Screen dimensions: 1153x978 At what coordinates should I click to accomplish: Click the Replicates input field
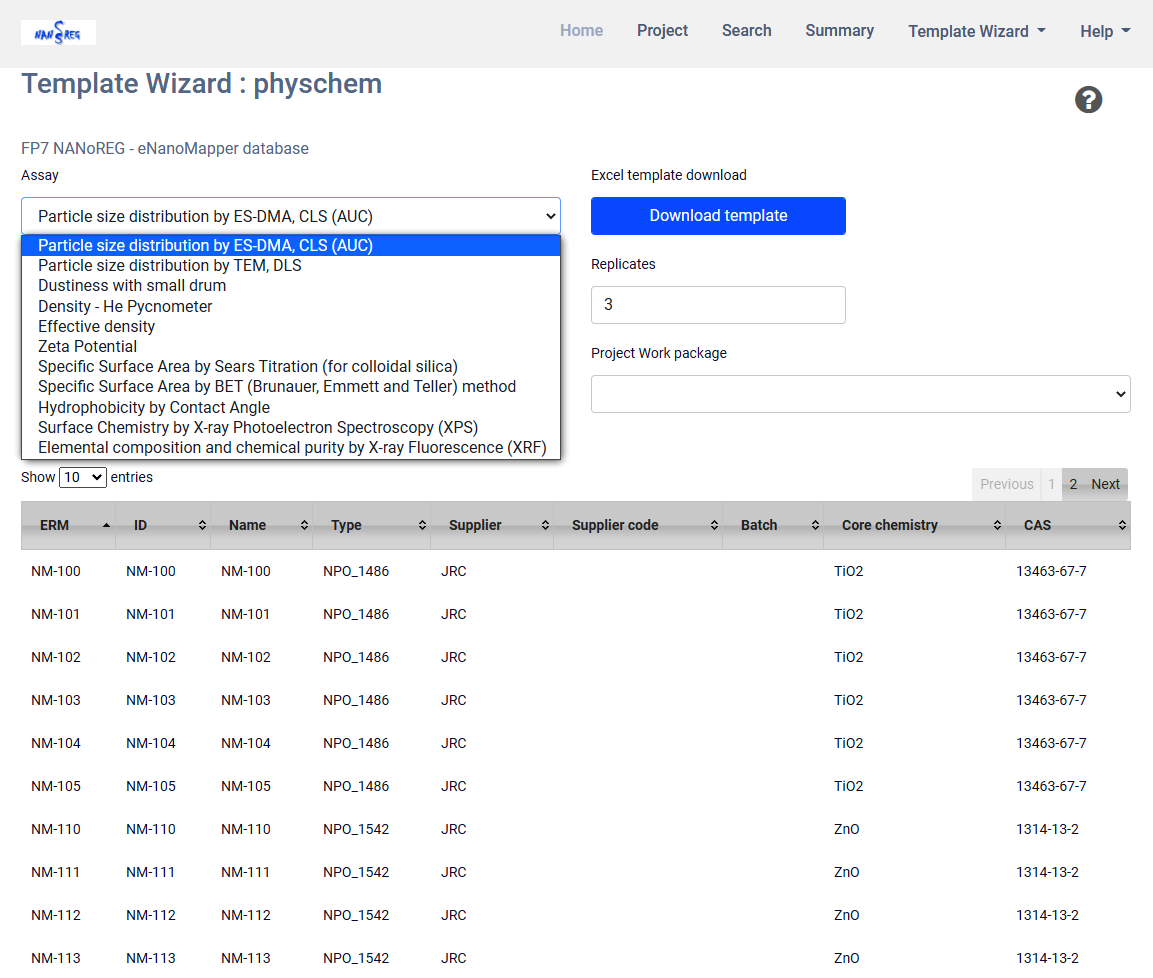click(x=718, y=305)
